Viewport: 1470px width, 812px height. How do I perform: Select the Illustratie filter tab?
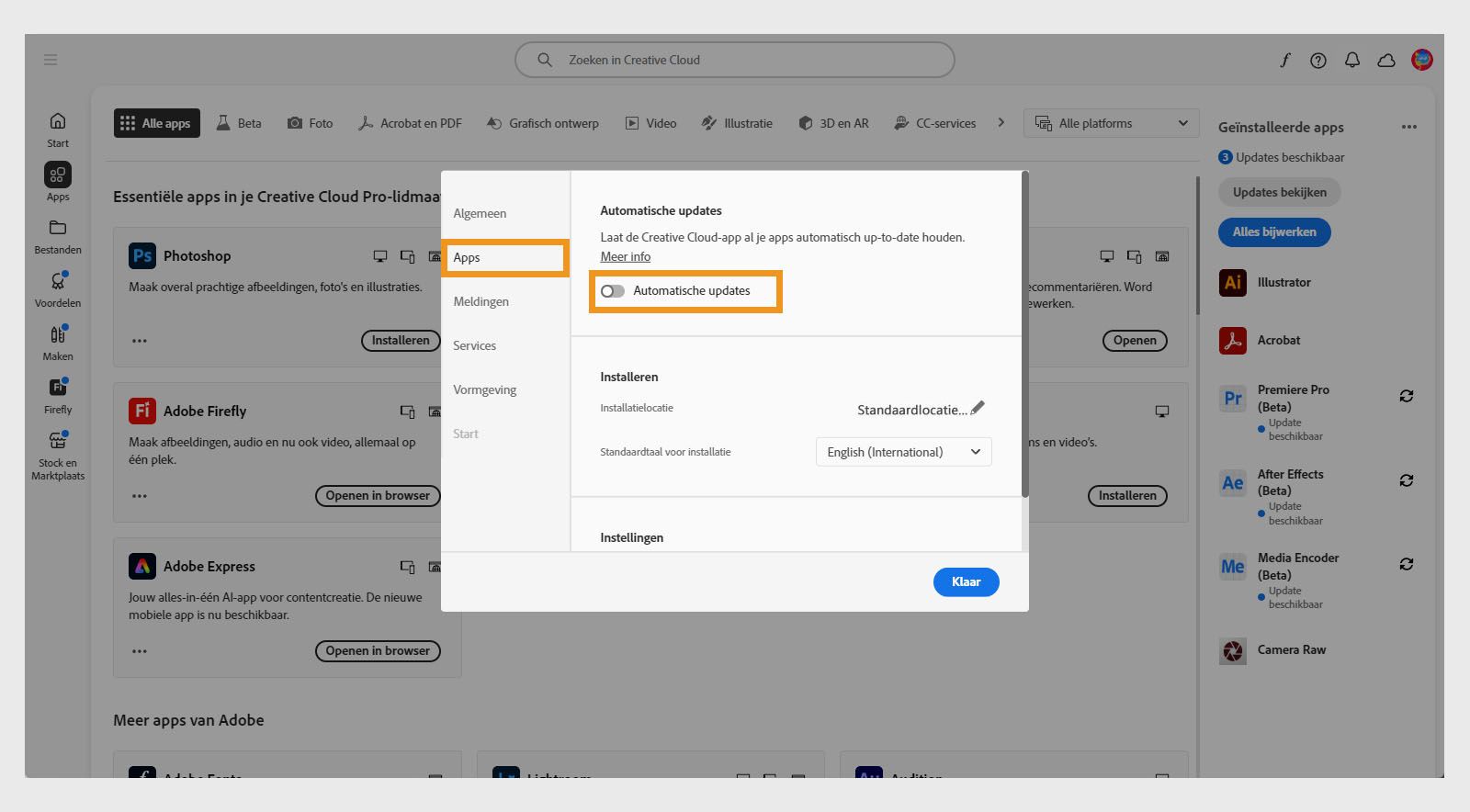coord(737,123)
